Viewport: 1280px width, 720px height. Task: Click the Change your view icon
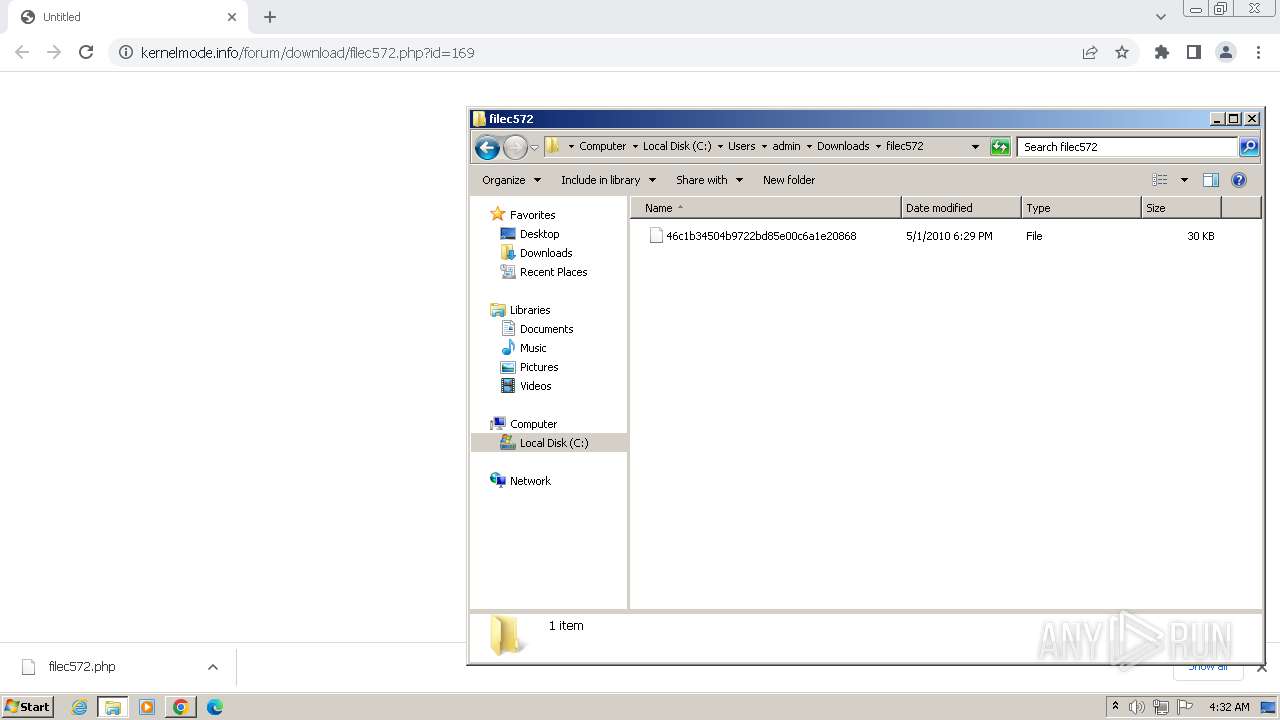[x=1160, y=180]
